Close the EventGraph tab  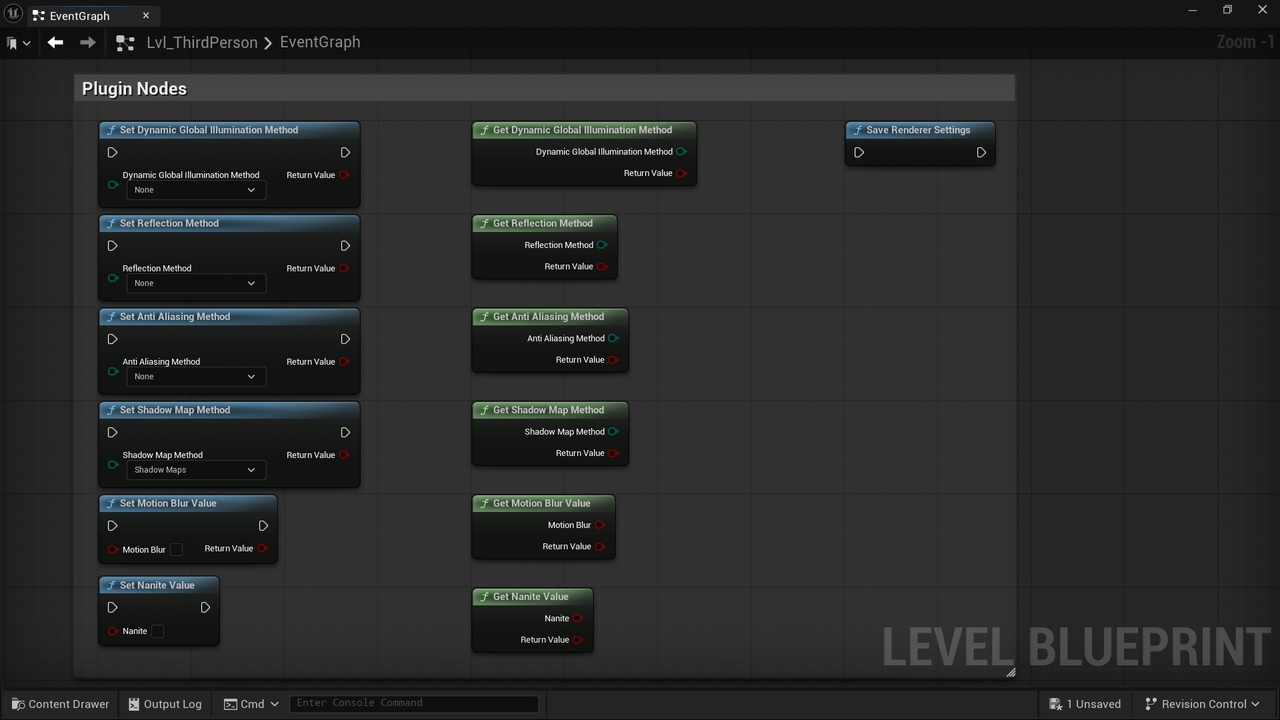[x=146, y=16]
